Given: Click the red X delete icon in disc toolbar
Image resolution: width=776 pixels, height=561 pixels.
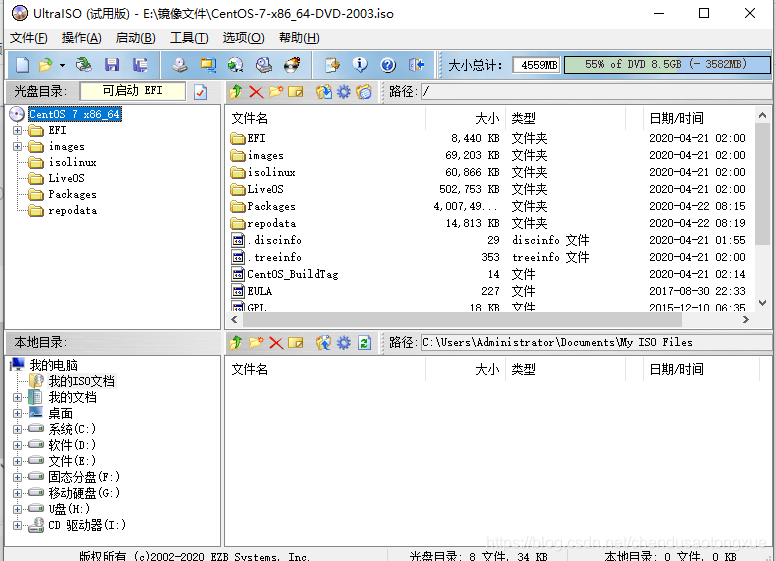Looking at the screenshot, I should [x=256, y=92].
